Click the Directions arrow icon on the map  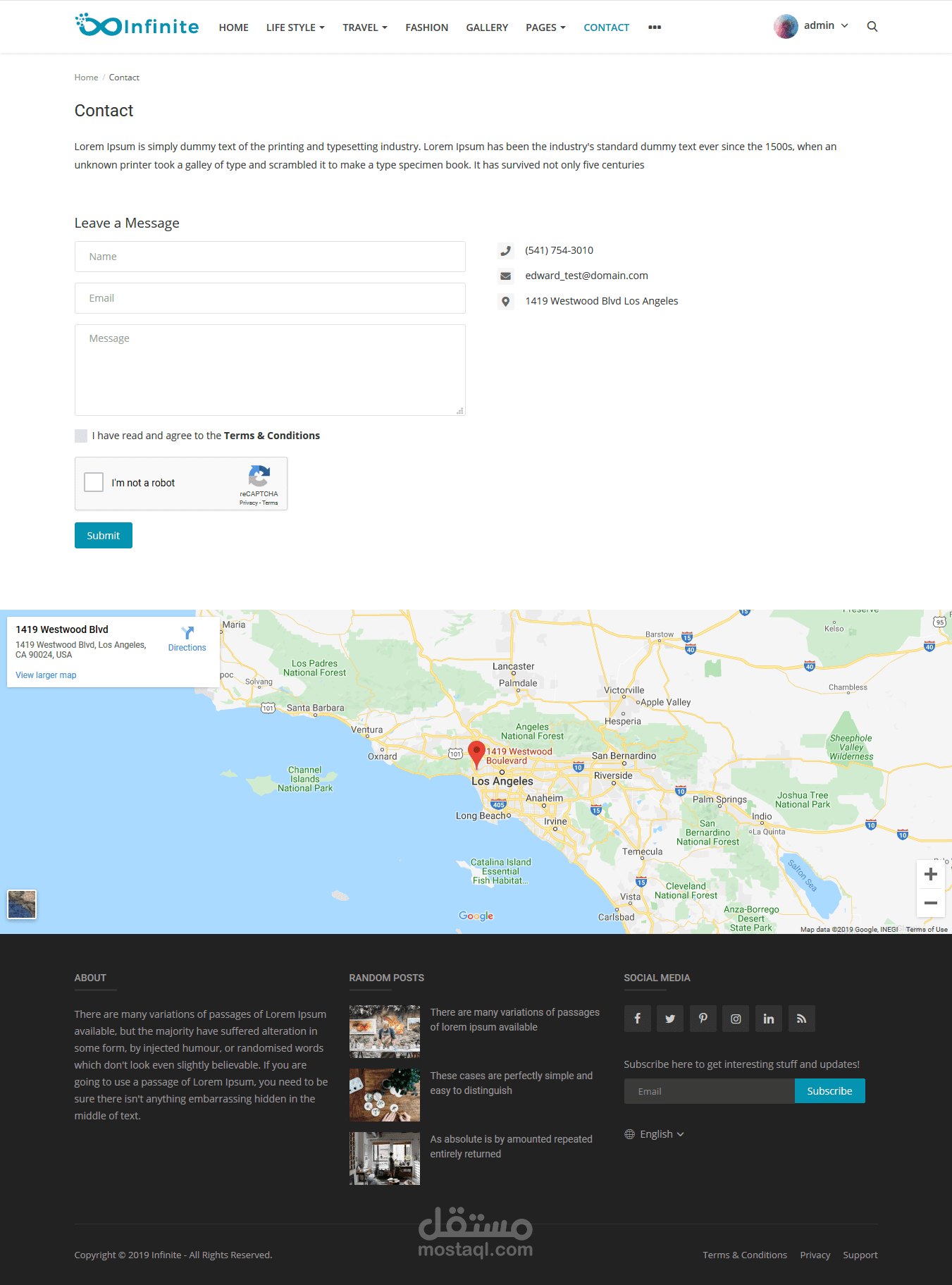pos(187,633)
